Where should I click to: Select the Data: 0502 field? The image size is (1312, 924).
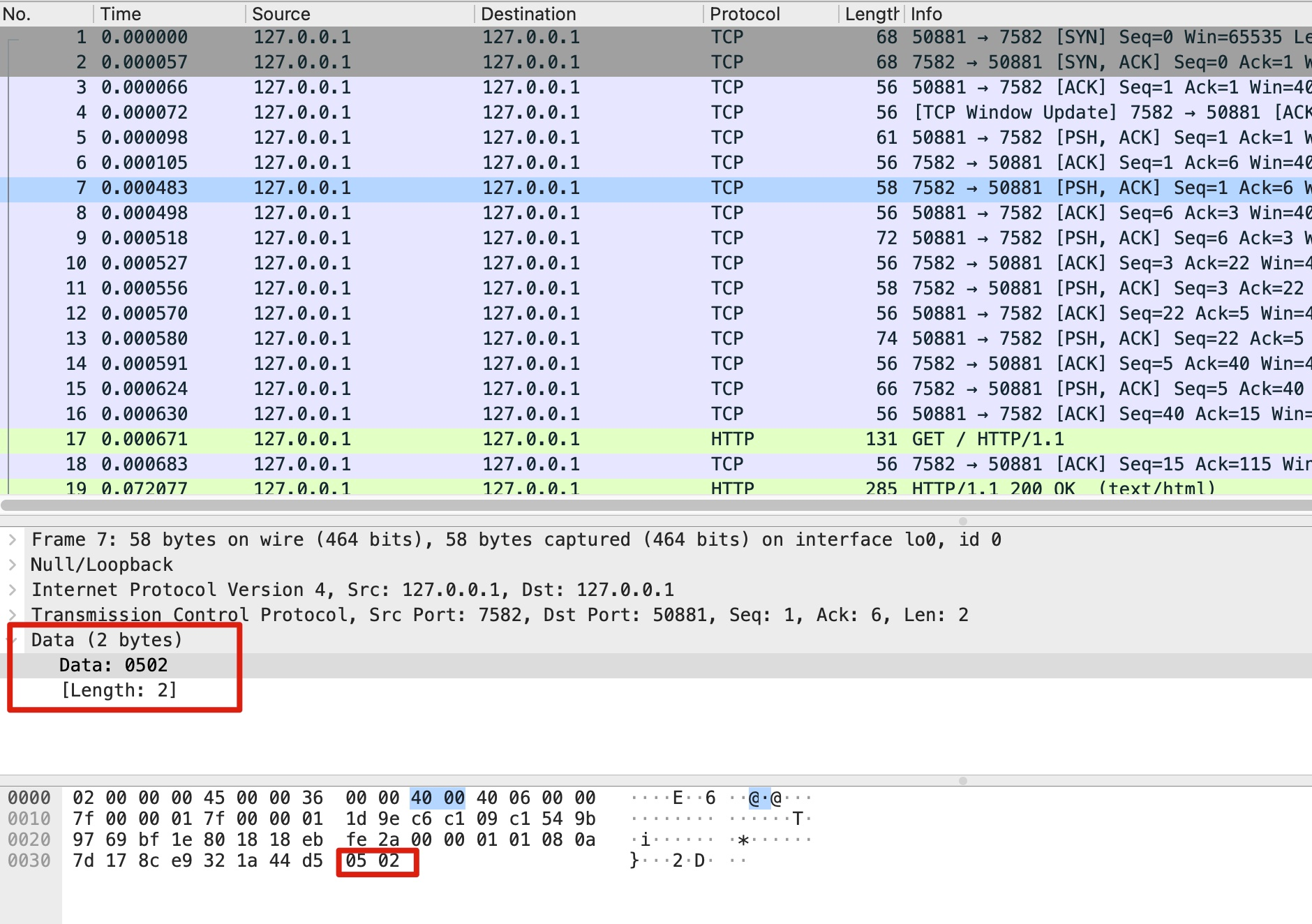point(113,665)
